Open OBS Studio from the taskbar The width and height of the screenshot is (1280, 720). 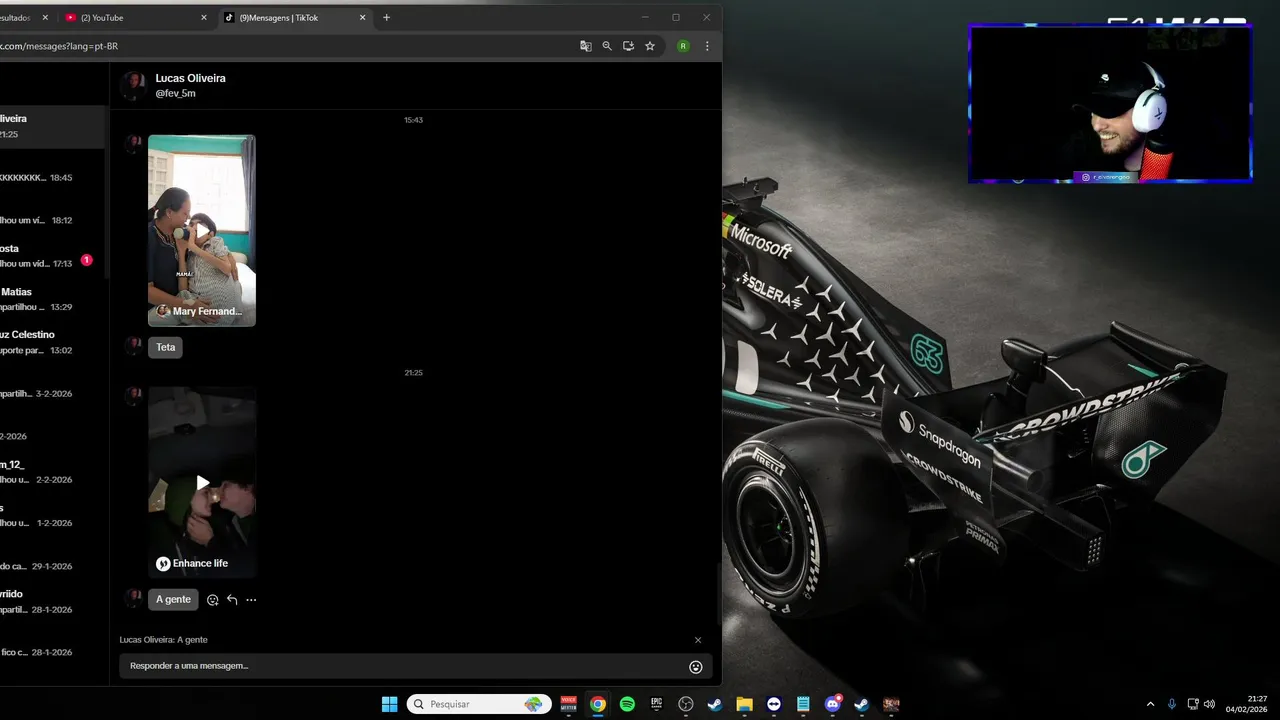686,704
